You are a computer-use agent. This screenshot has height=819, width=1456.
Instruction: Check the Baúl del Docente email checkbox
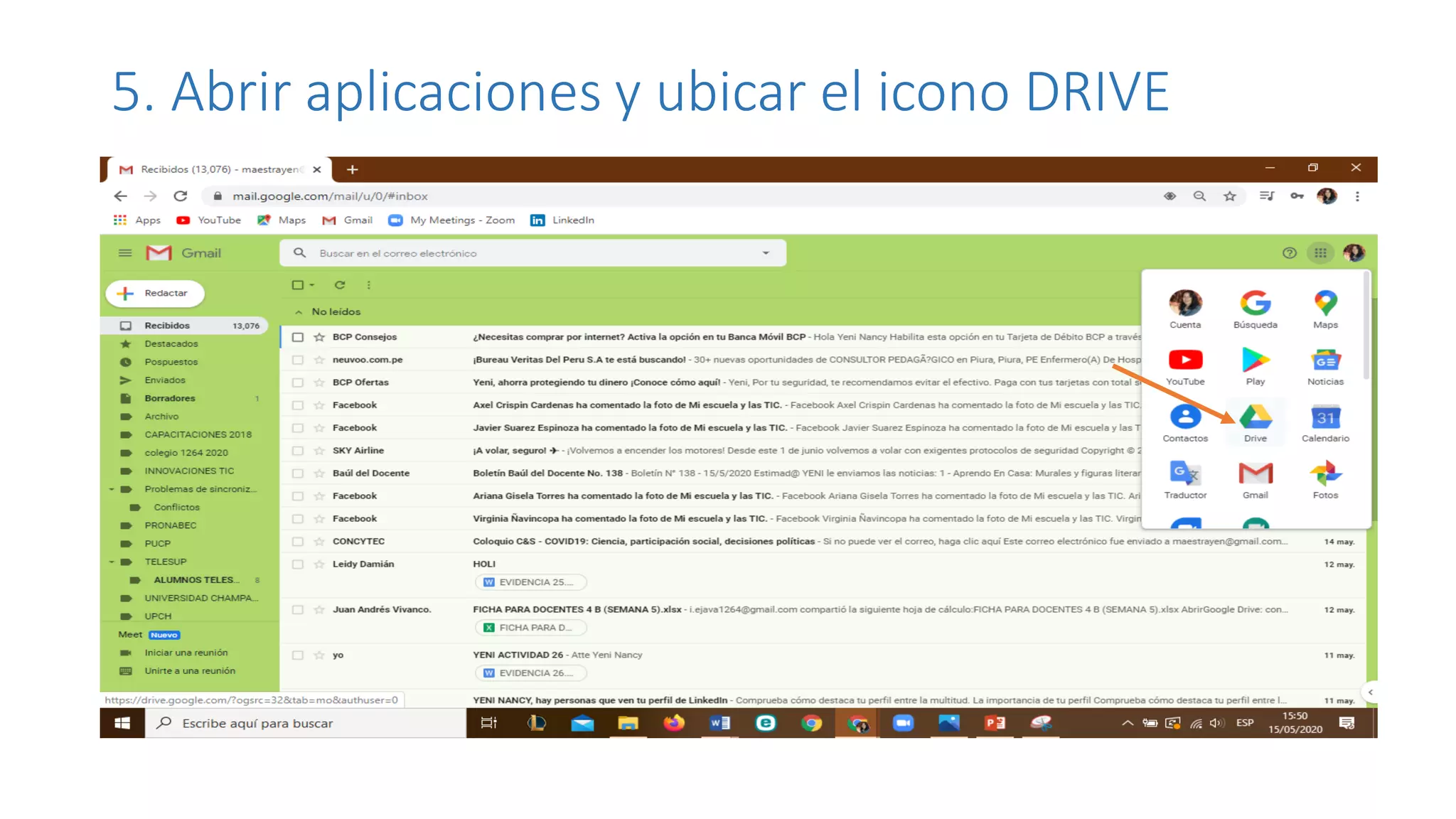tap(298, 473)
